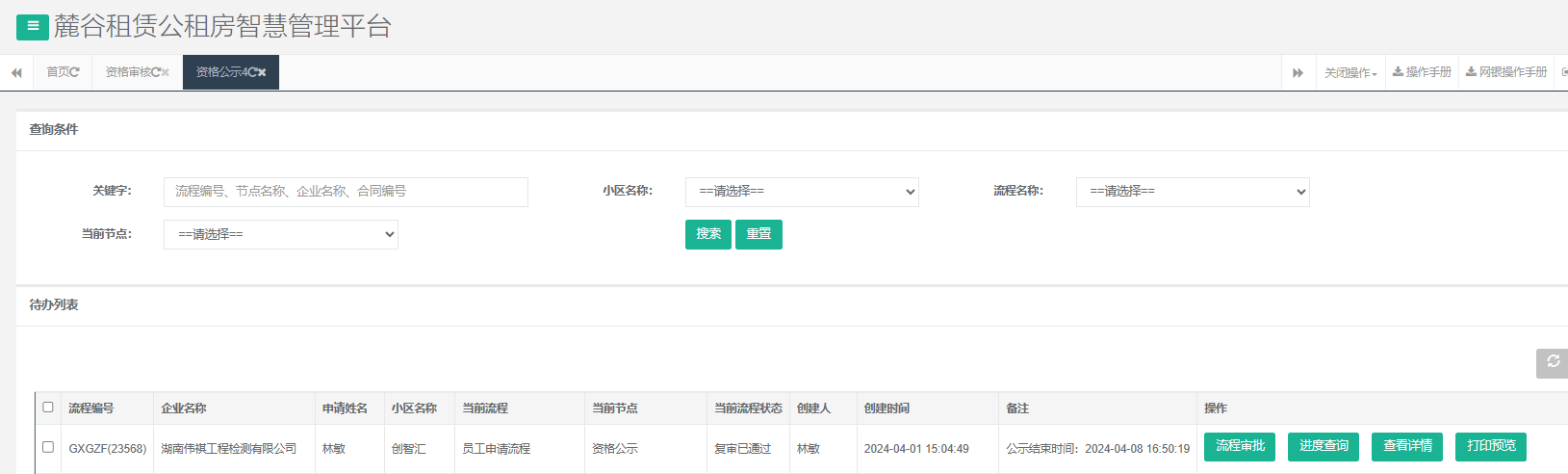
Task: Click refresh icon on 首页 tab
Action: tap(75, 72)
